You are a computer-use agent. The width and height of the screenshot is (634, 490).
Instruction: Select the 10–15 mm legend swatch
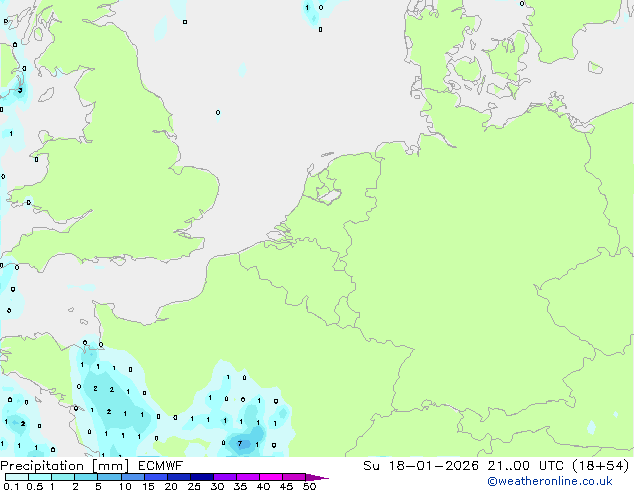132,477
